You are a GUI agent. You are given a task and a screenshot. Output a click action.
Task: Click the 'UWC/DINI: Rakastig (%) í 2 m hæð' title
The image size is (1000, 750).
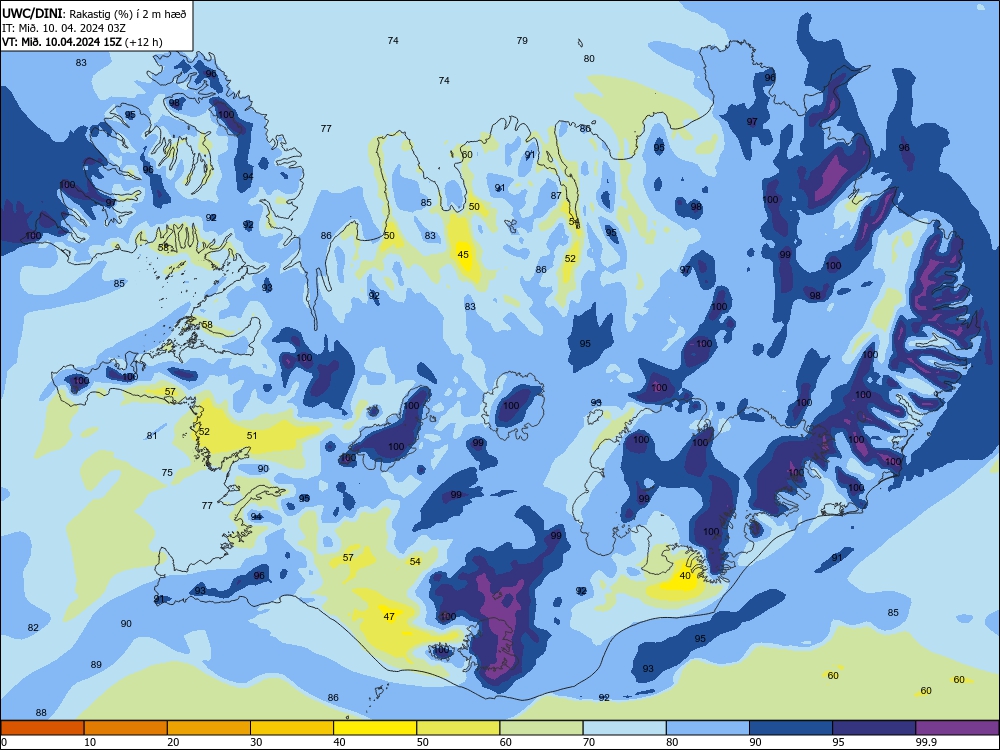click(x=94, y=14)
